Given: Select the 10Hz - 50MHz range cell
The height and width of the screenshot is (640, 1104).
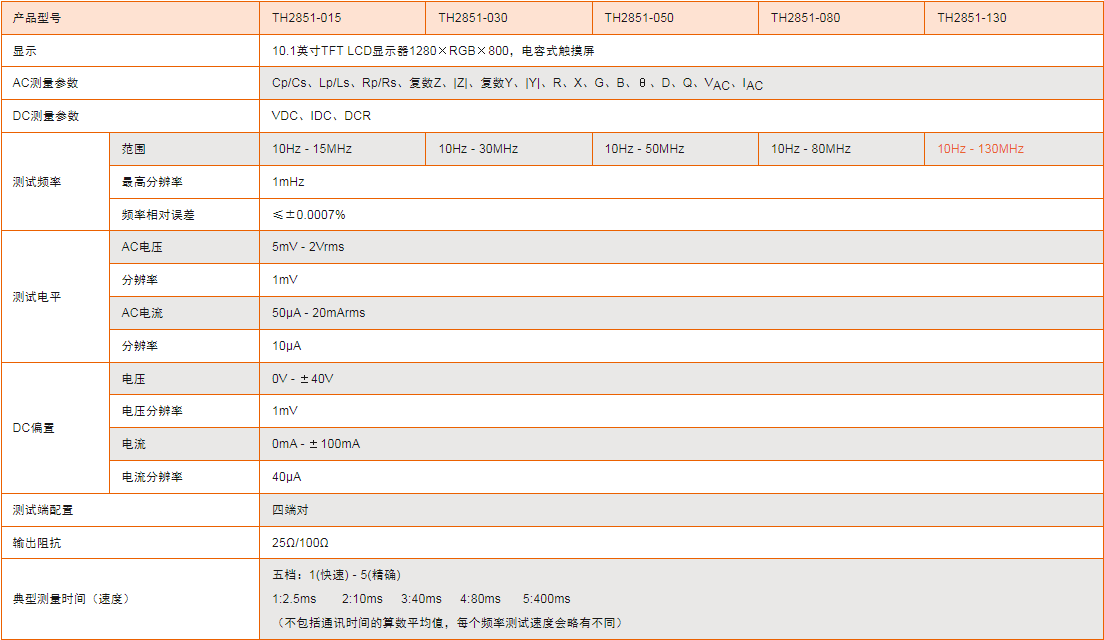Looking at the screenshot, I should pos(644,149).
